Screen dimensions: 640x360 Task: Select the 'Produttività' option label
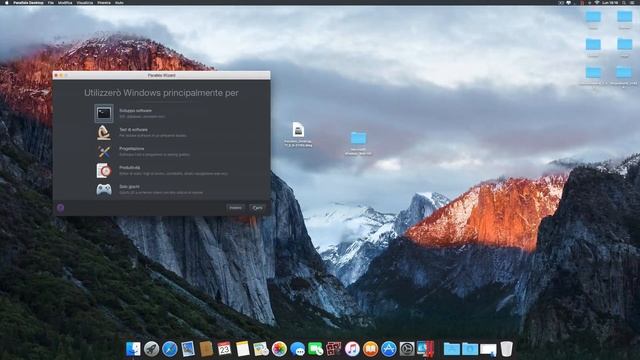130,168
